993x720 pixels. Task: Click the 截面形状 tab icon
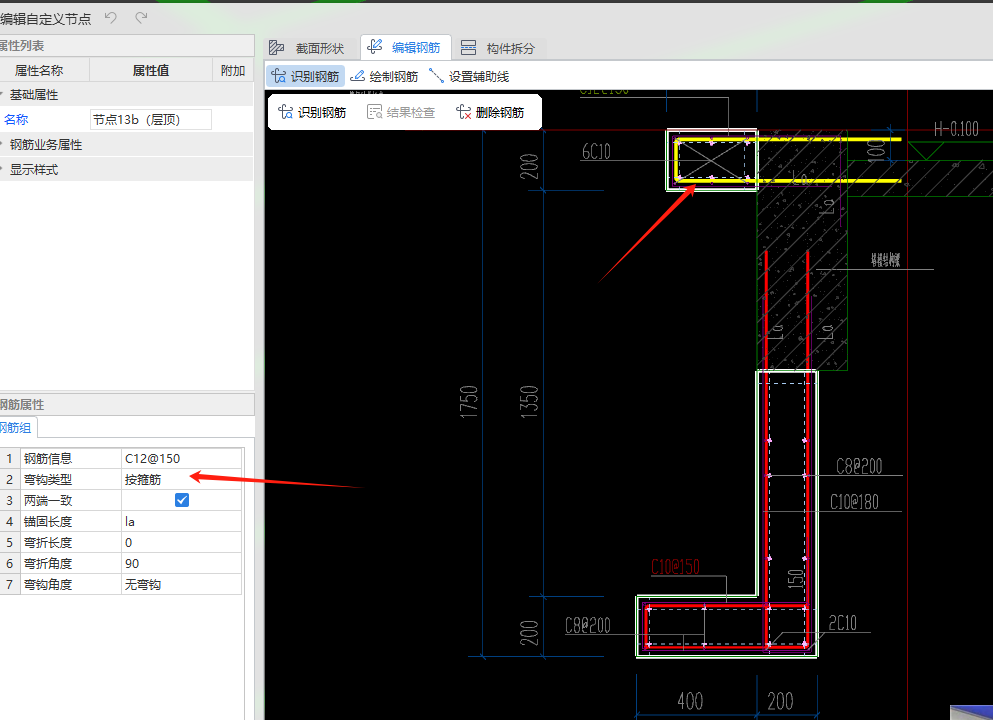click(x=277, y=47)
